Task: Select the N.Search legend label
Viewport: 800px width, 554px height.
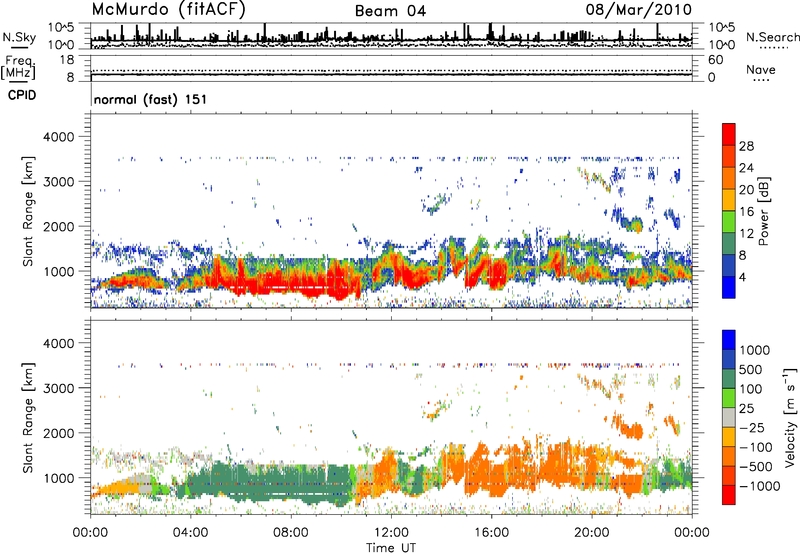Action: click(772, 37)
